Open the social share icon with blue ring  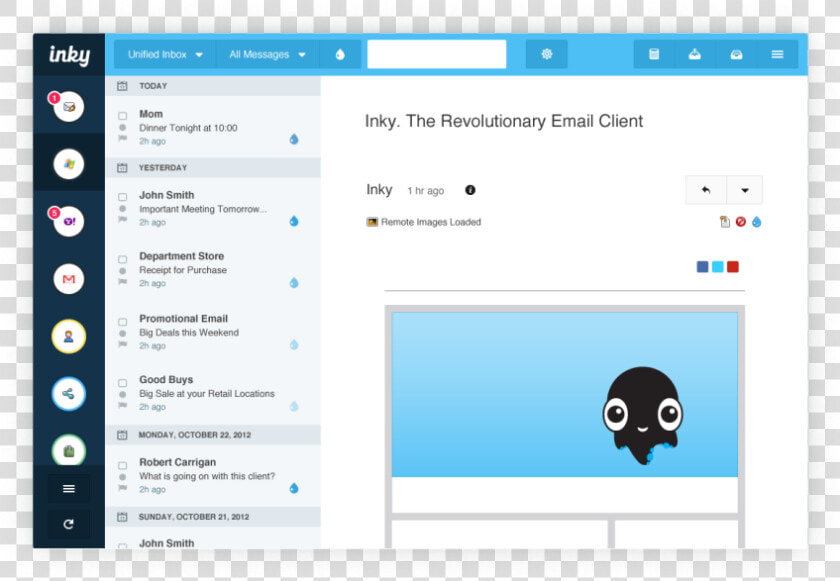[x=69, y=394]
